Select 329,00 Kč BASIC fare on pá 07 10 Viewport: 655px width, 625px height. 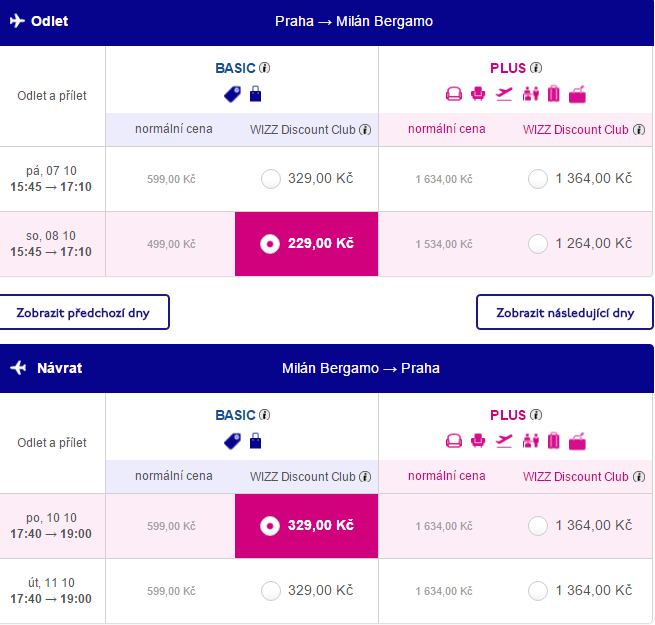click(271, 179)
